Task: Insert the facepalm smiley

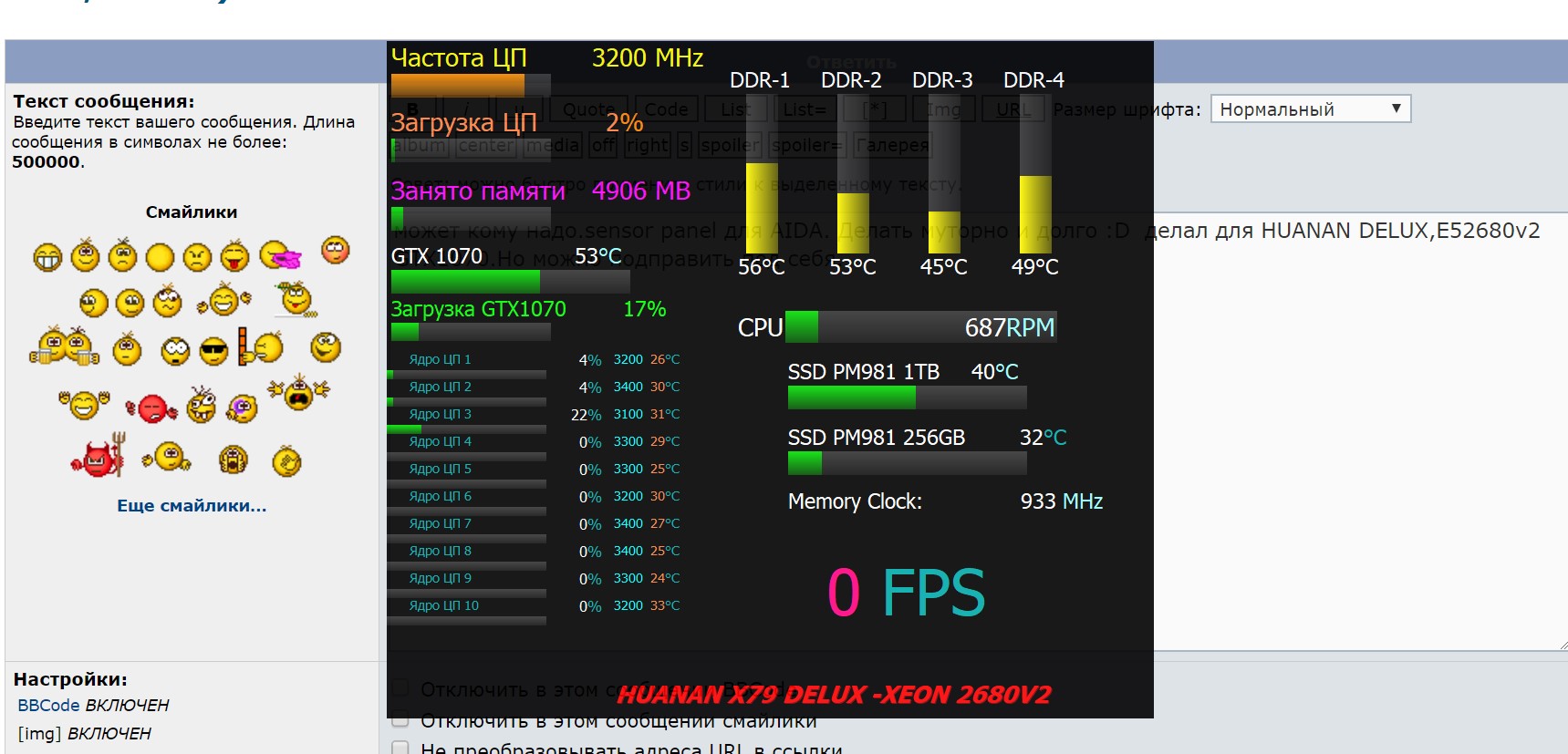Action: 286,462
